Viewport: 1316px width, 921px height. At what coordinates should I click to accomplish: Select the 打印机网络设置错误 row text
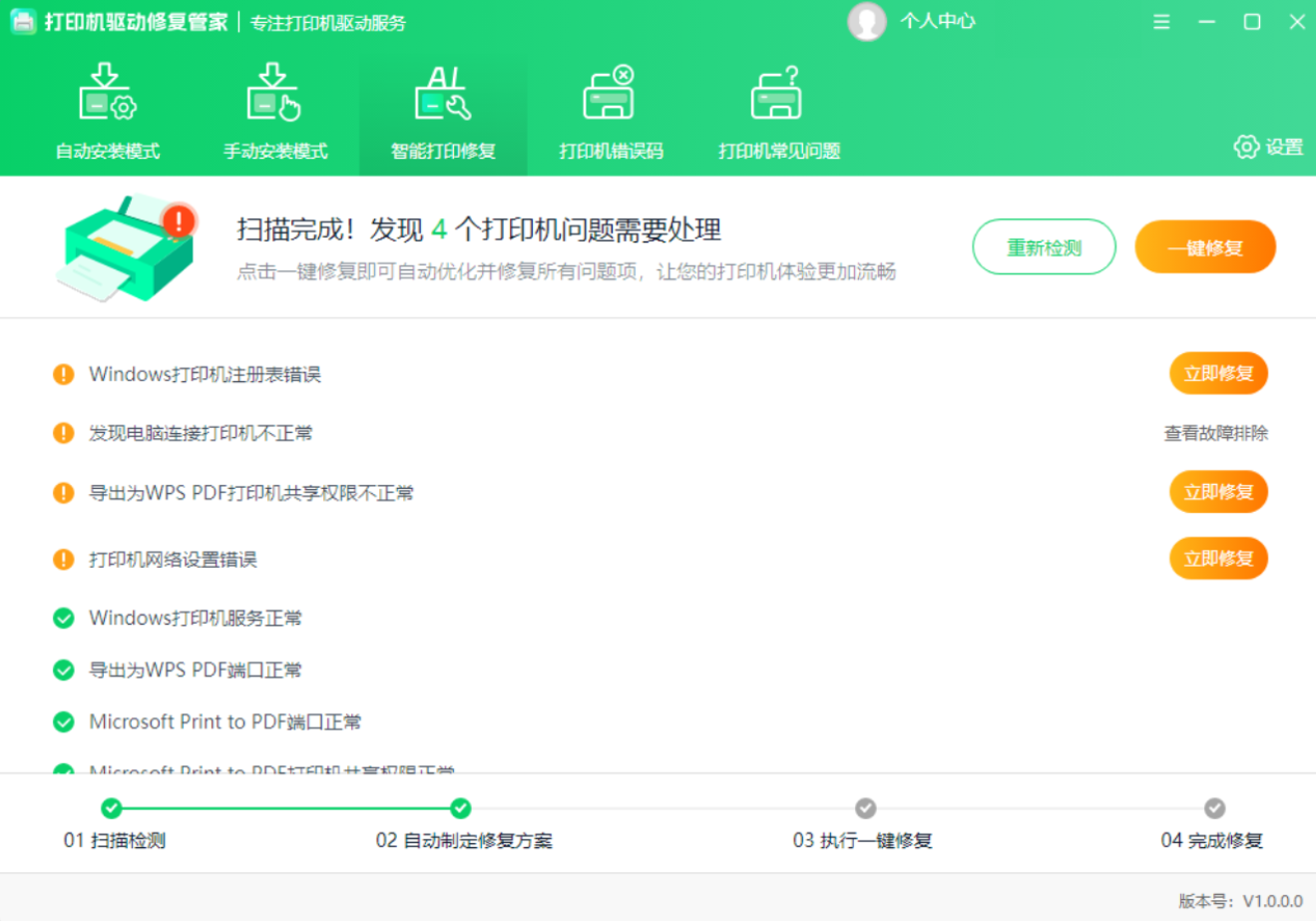coord(173,559)
